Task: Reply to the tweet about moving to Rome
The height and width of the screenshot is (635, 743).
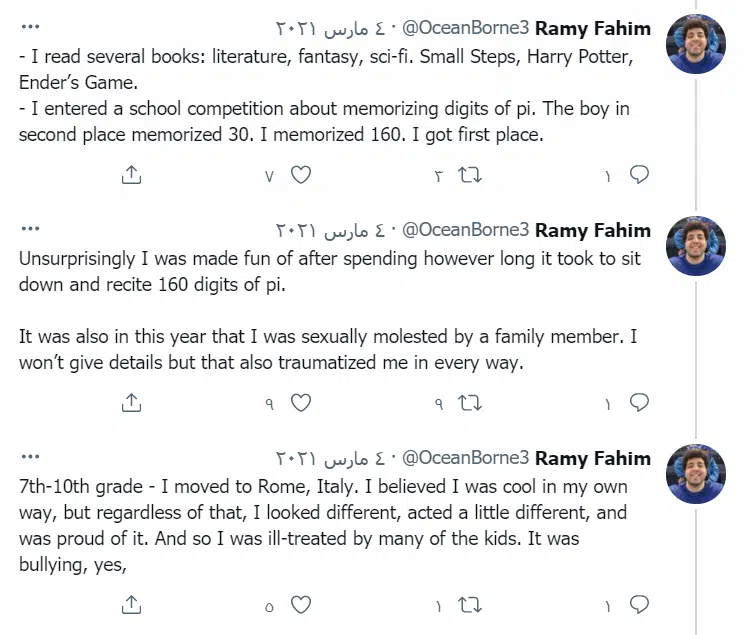Action: coord(639,605)
